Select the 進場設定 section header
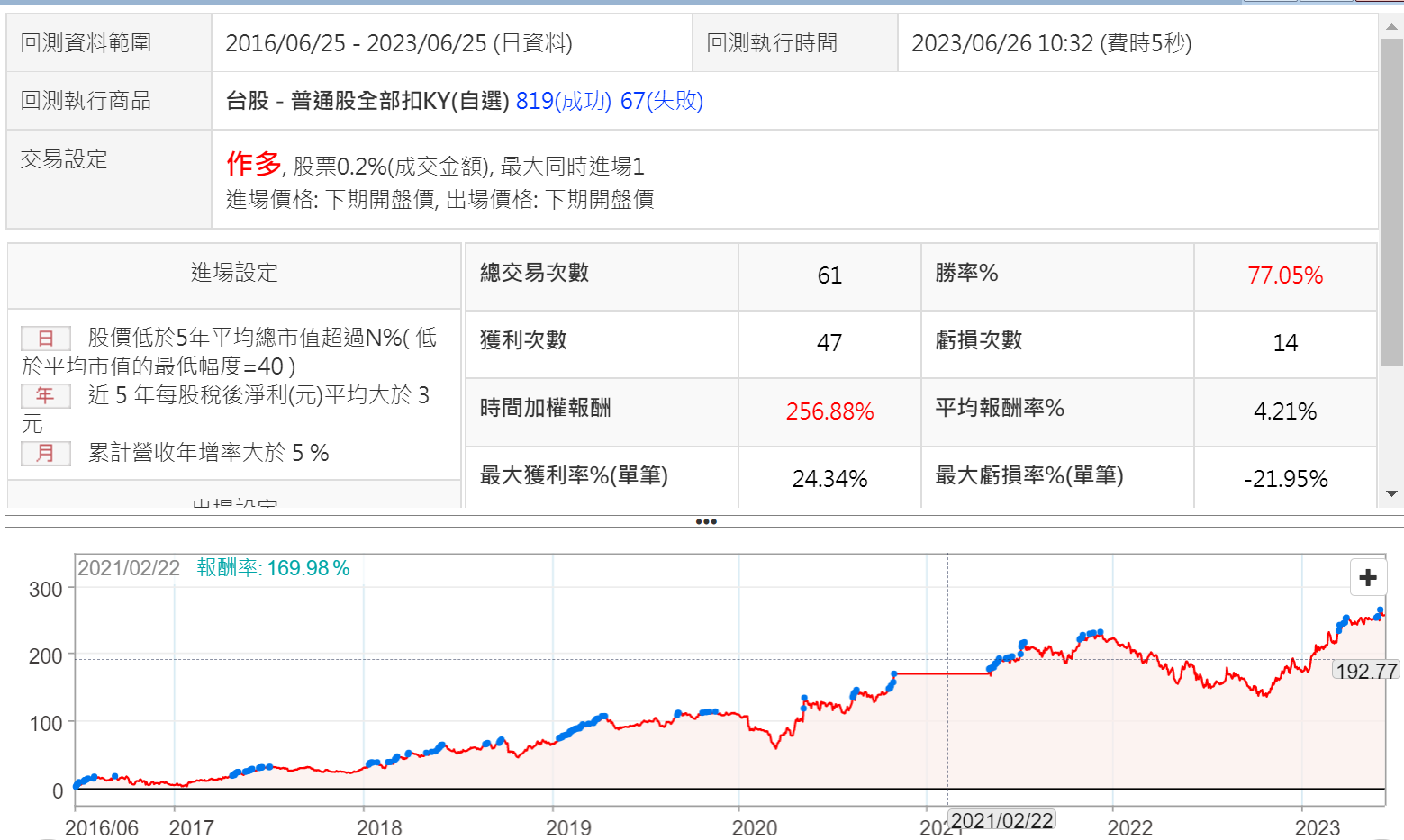 [x=234, y=273]
